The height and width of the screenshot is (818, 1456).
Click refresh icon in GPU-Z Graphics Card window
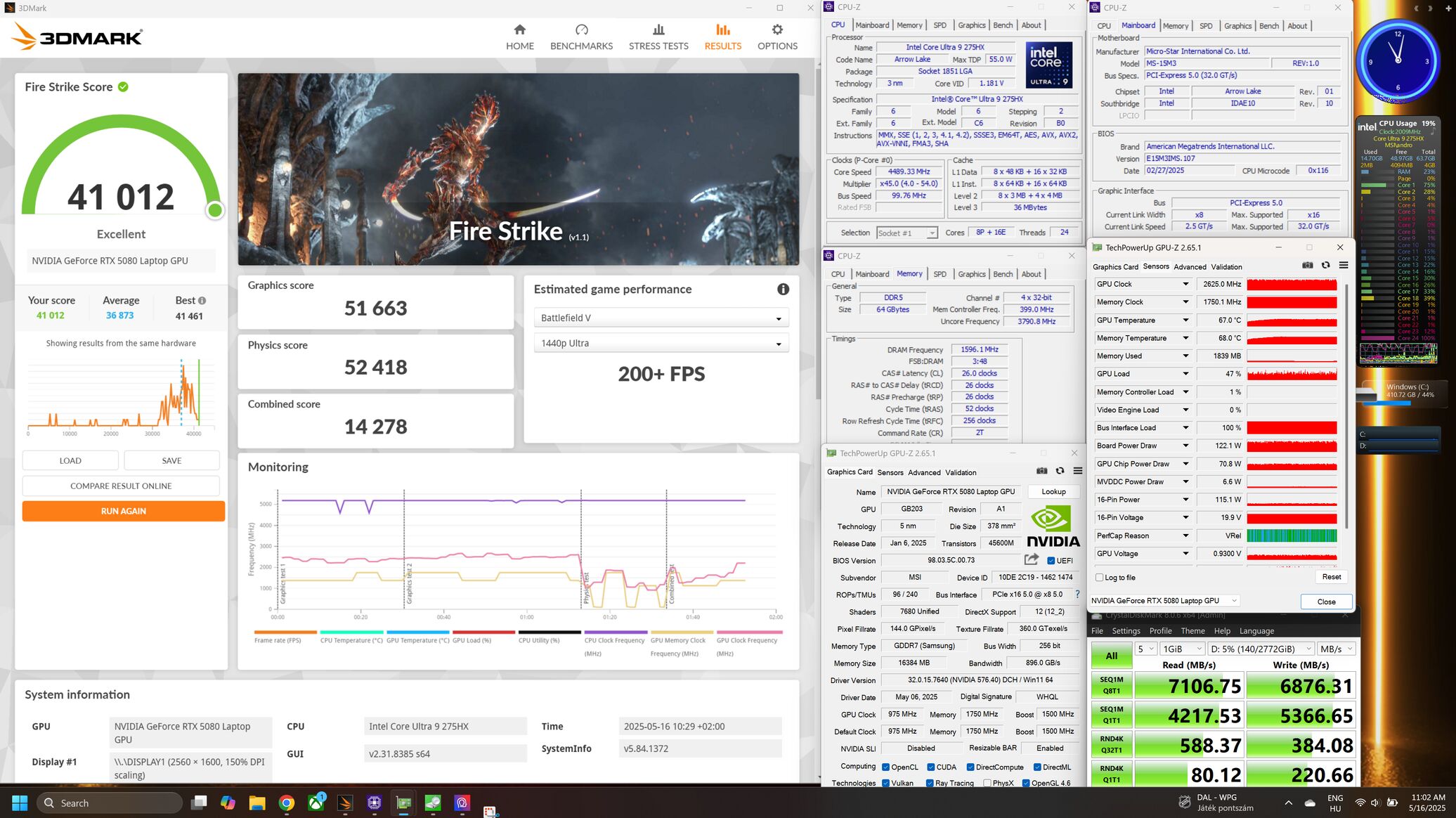tap(1060, 471)
